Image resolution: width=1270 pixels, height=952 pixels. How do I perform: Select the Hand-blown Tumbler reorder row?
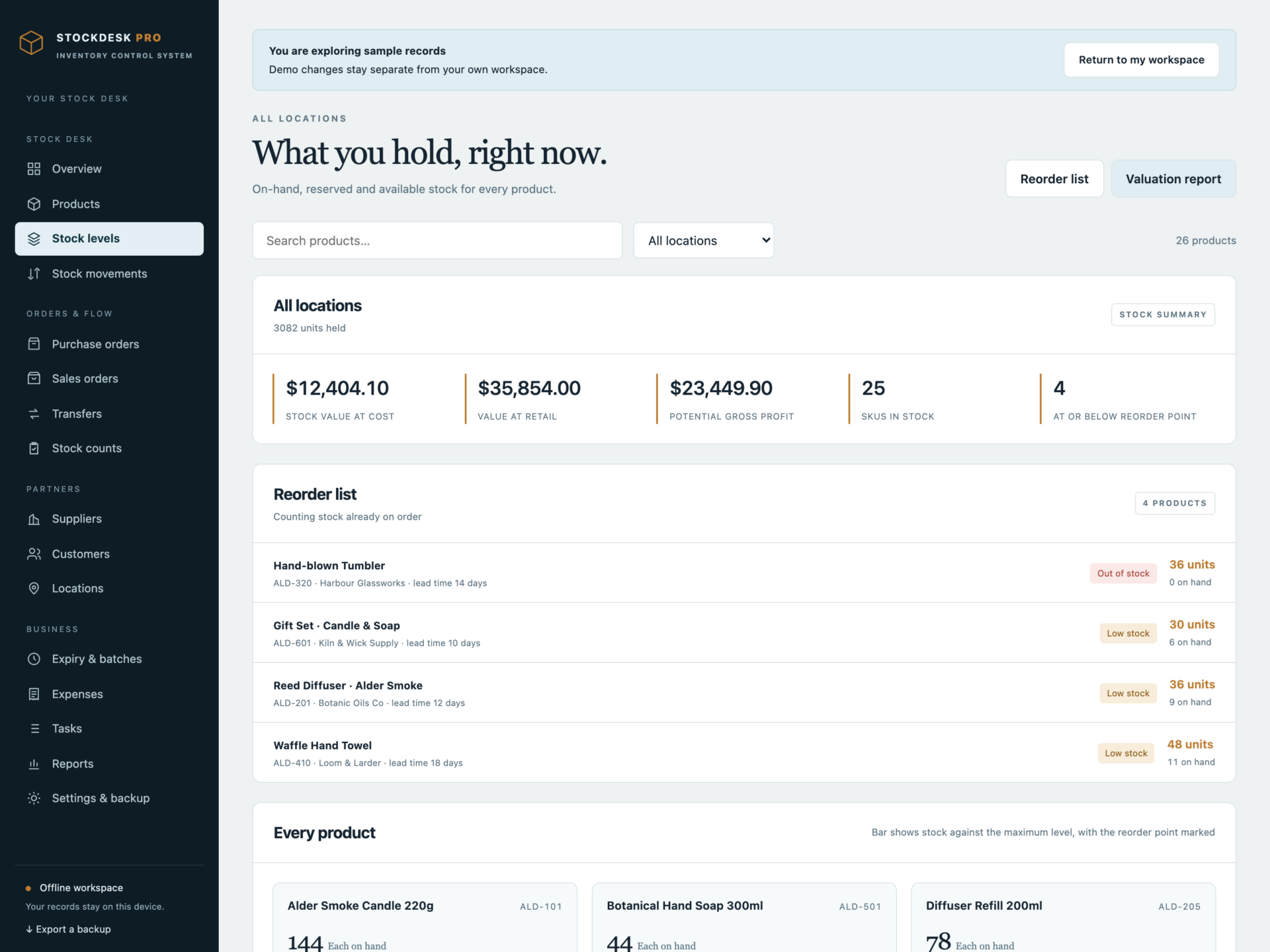pos(744,573)
